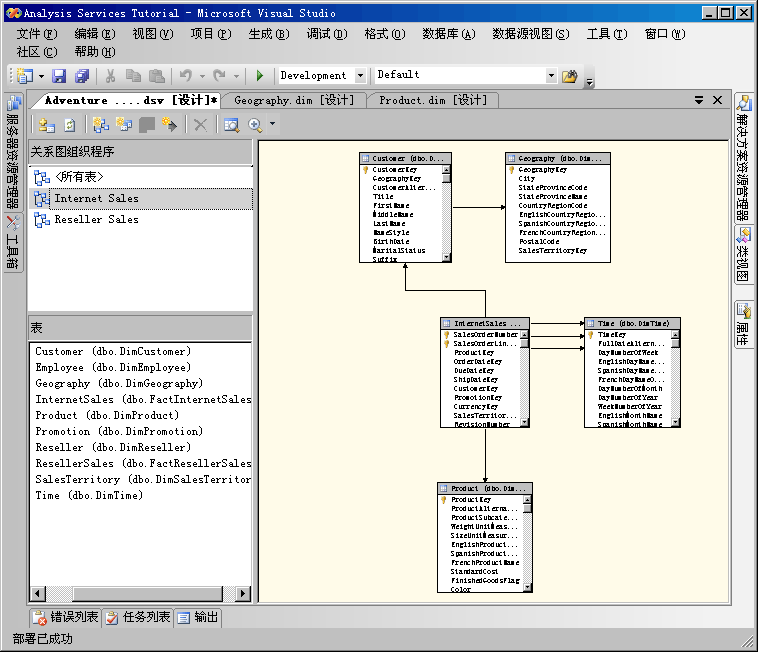
Task: Open the Development configuration dropdown
Action: click(x=358, y=76)
